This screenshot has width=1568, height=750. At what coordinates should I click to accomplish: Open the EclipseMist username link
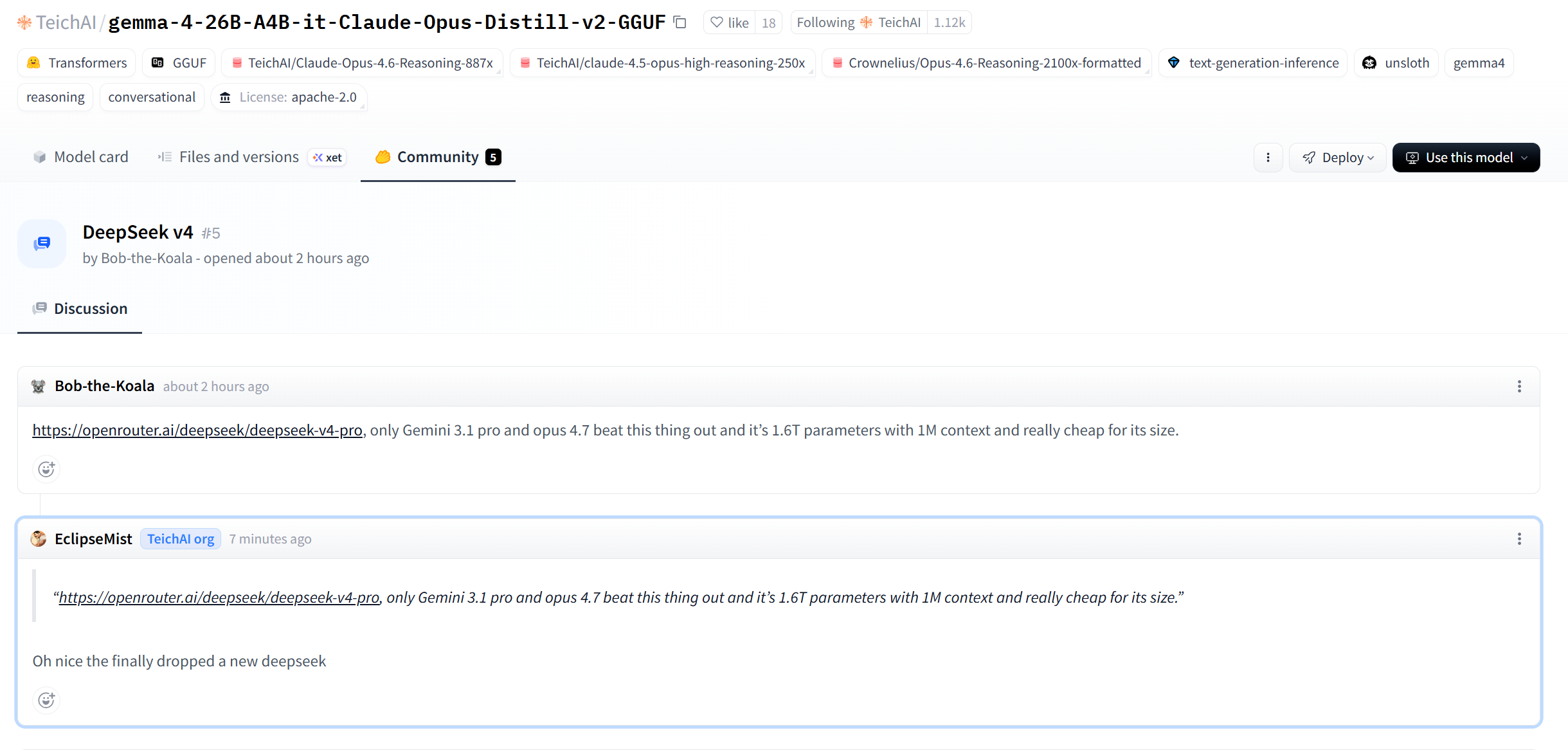pos(93,539)
